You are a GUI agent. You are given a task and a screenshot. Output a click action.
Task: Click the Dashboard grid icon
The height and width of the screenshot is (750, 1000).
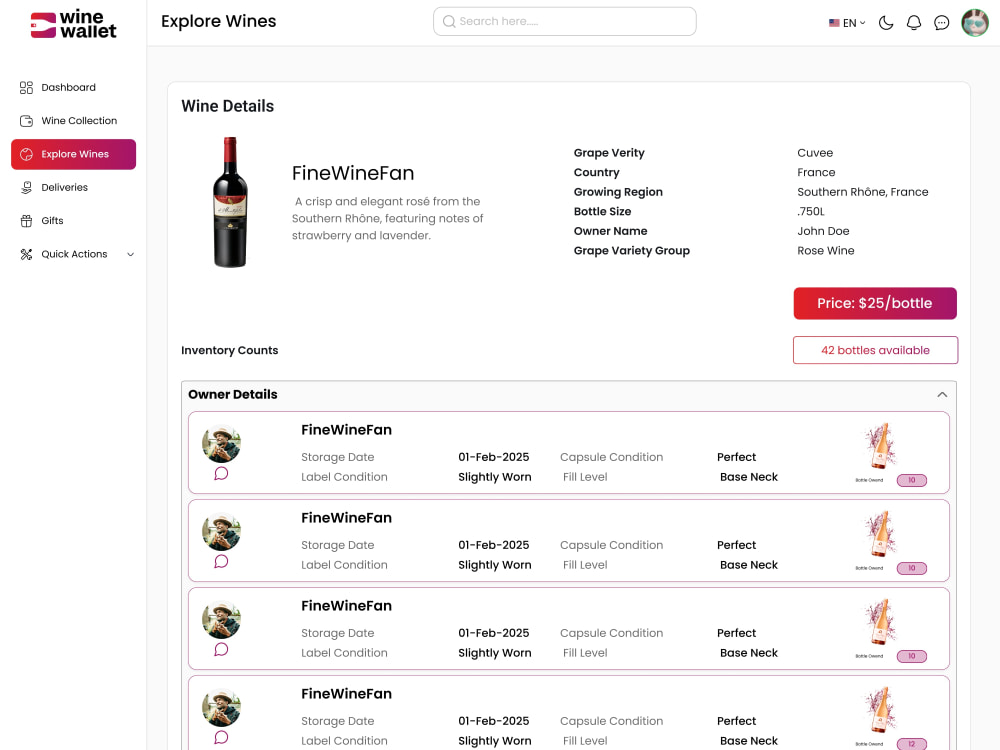click(26, 87)
